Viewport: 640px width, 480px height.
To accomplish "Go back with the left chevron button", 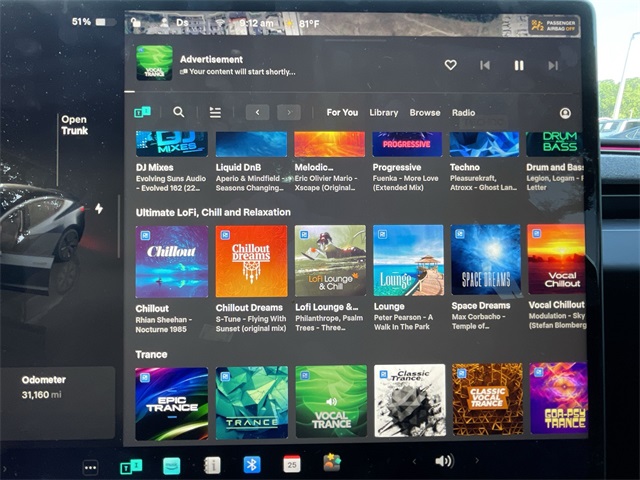I will click(258, 112).
